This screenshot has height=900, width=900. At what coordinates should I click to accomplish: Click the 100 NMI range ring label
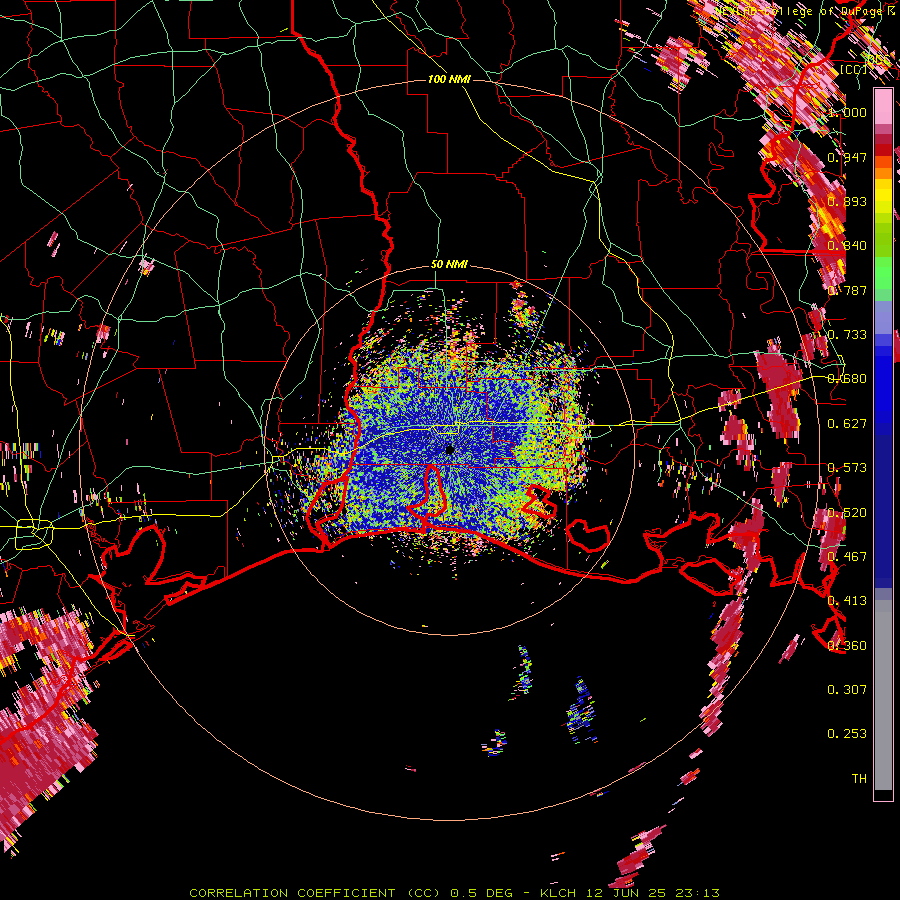449,79
